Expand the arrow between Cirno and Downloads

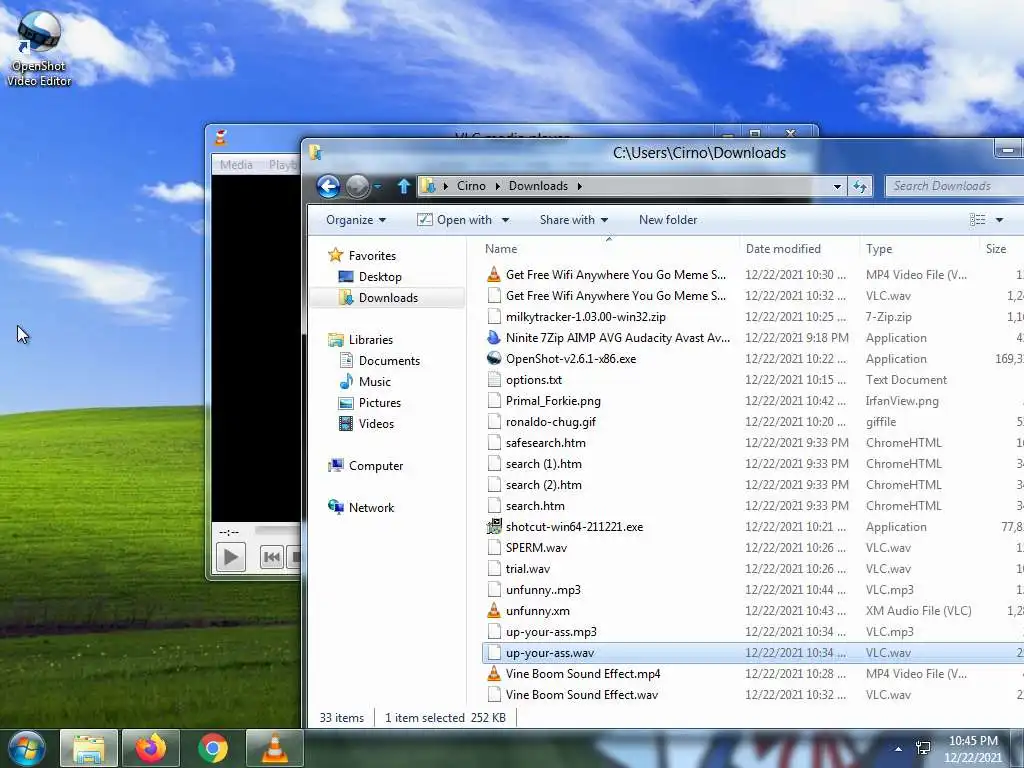(x=497, y=186)
